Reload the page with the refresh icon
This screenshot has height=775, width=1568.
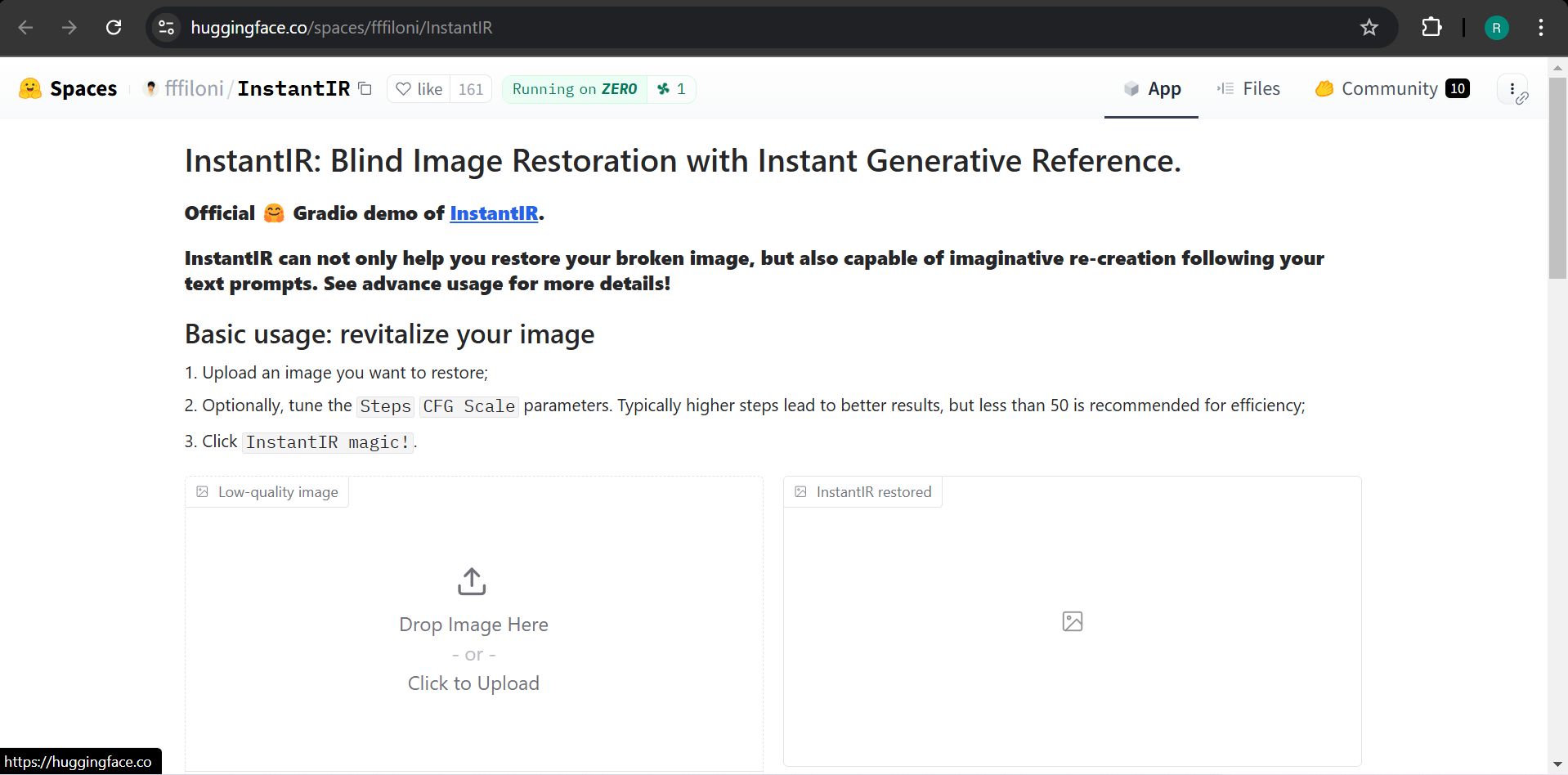[x=114, y=28]
